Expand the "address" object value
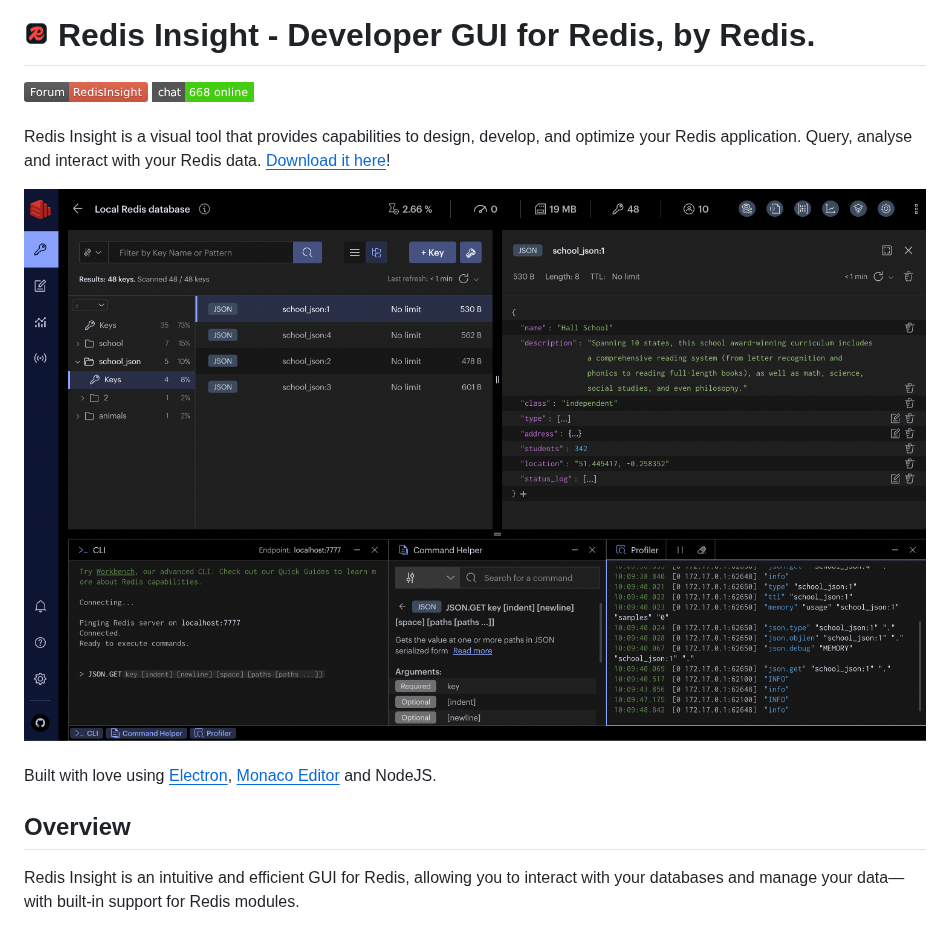 pyautogui.click(x=575, y=433)
